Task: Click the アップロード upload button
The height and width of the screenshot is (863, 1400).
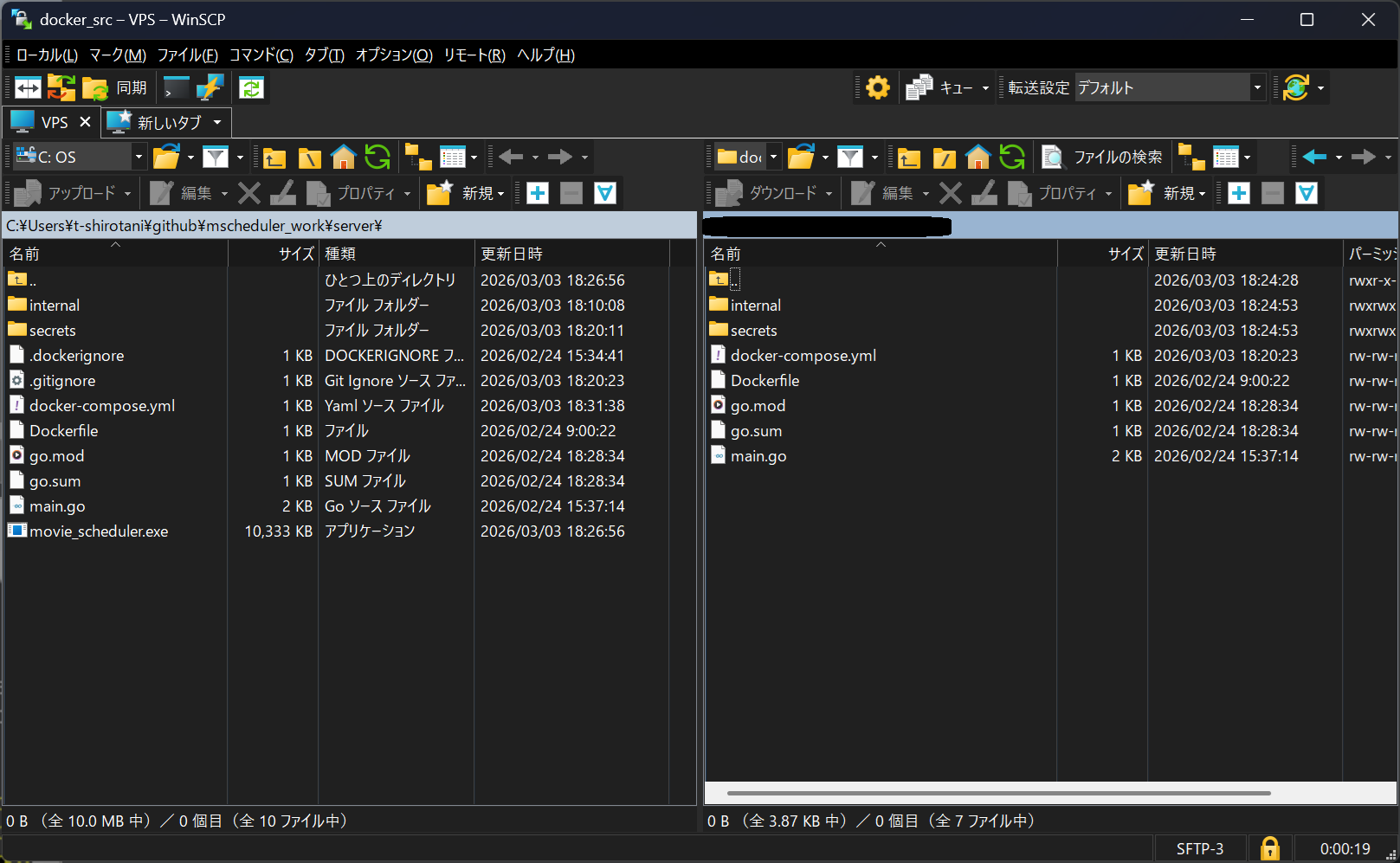Action: [x=71, y=193]
